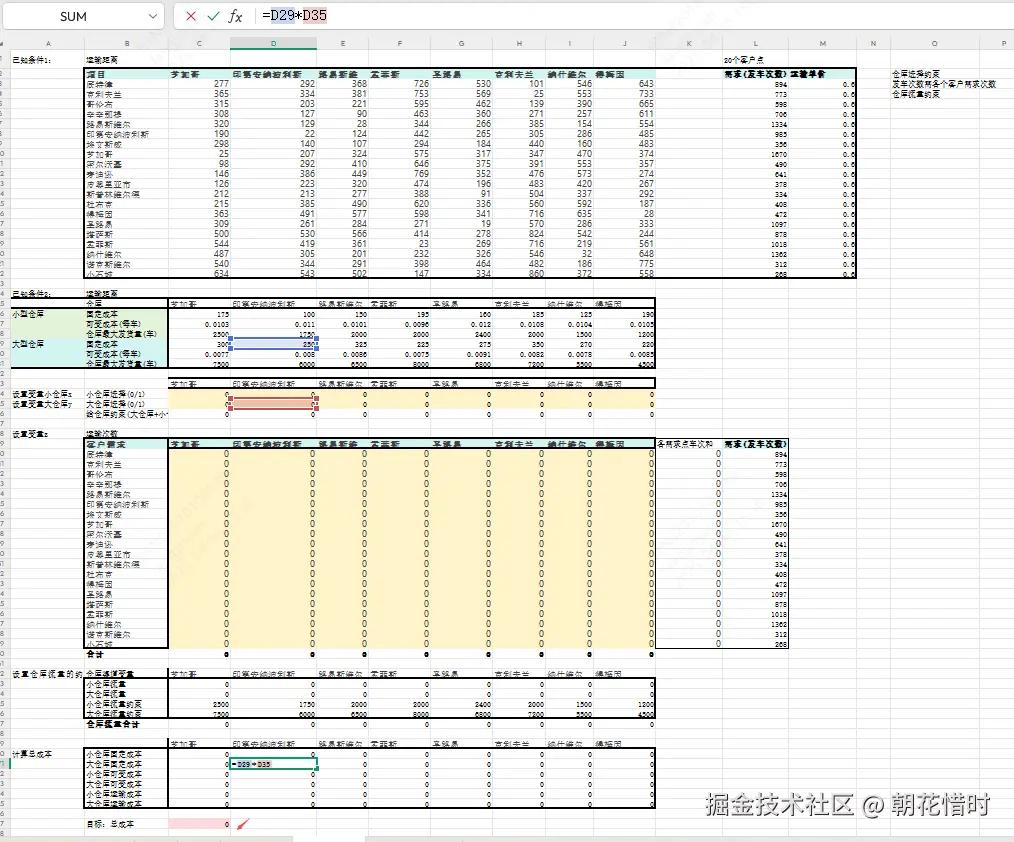Select the distance cell with value 860

click(x=519, y=274)
